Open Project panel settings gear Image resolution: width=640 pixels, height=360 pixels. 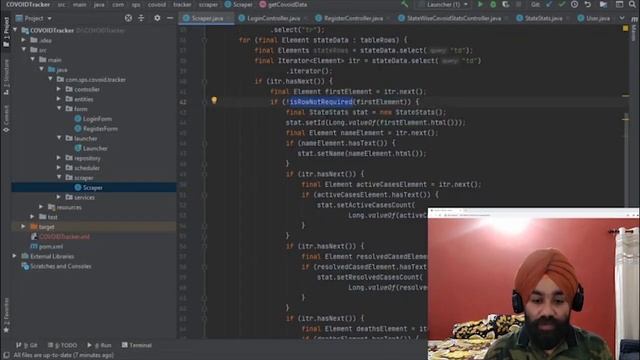[x=157, y=18]
